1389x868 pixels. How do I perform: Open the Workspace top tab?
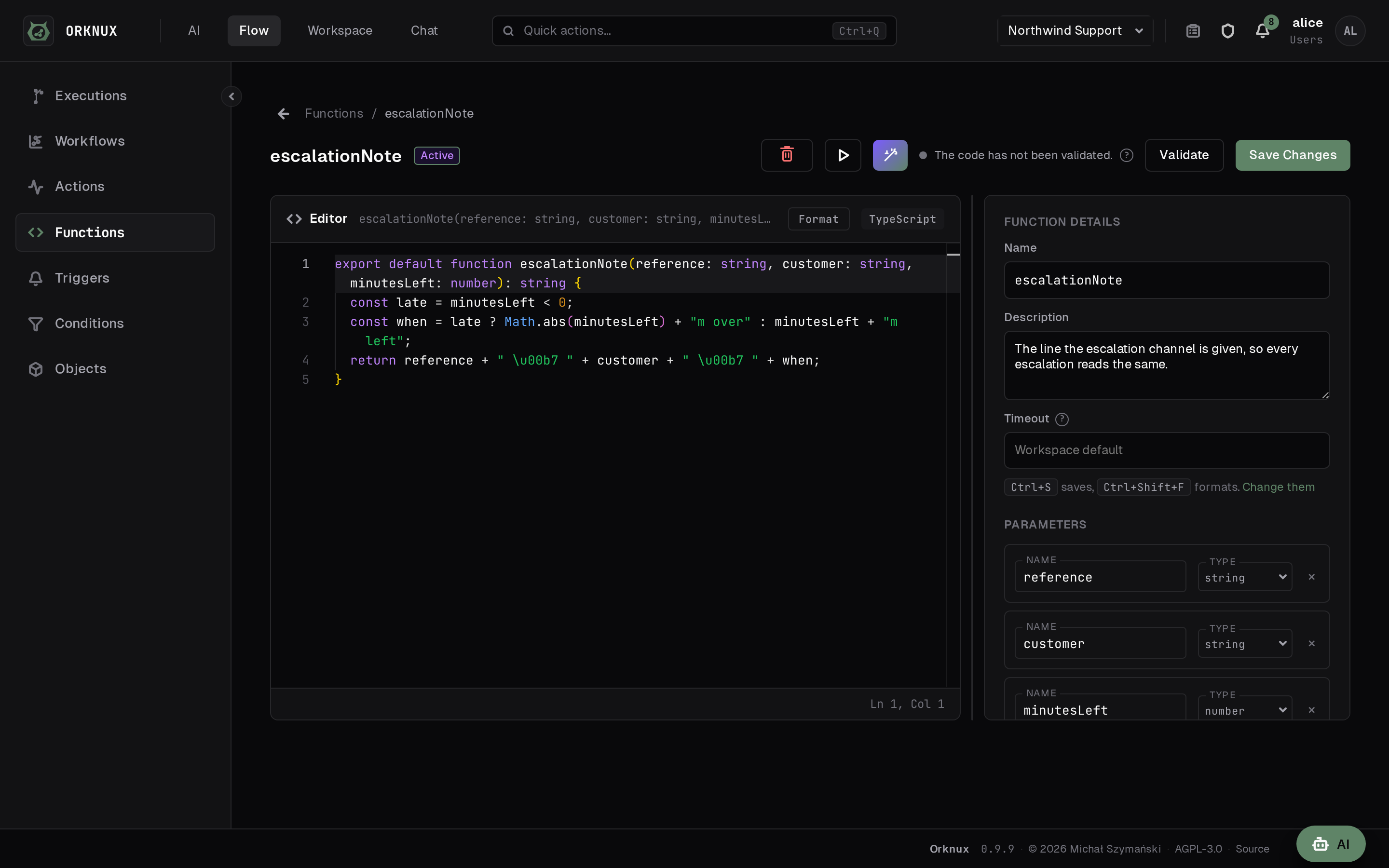[x=340, y=30]
